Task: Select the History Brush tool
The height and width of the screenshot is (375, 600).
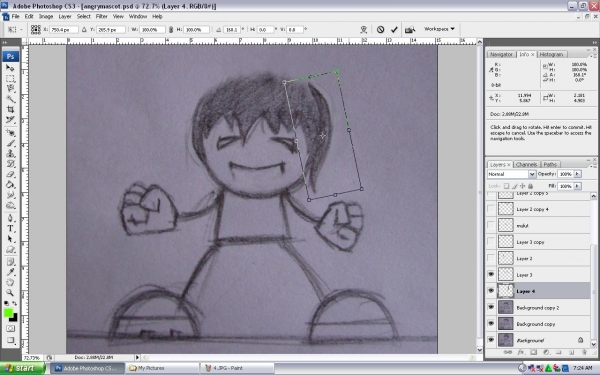Action: click(10, 164)
